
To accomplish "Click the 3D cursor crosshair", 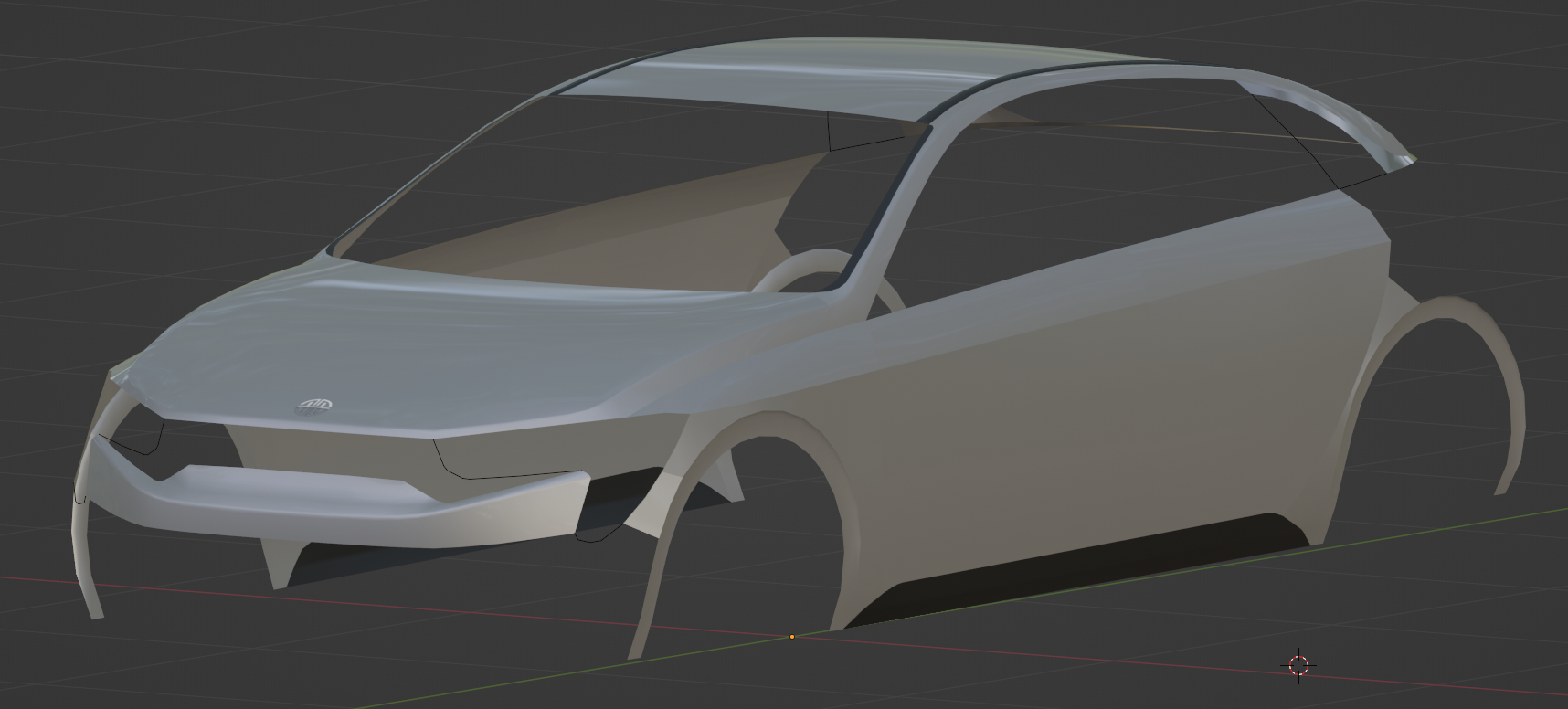I will pos(1298,664).
